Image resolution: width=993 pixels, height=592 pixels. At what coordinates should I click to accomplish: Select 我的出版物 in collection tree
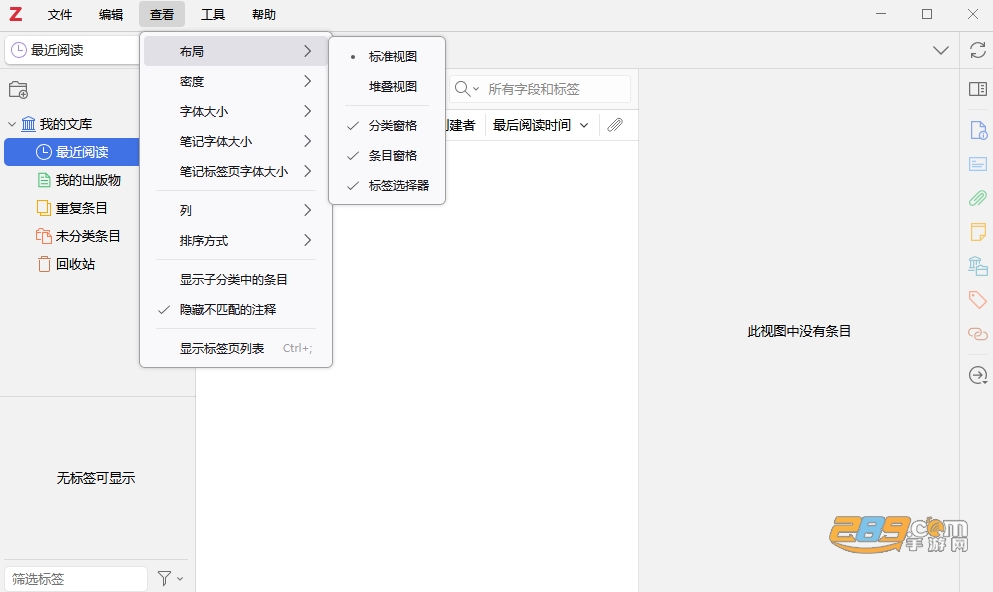88,180
